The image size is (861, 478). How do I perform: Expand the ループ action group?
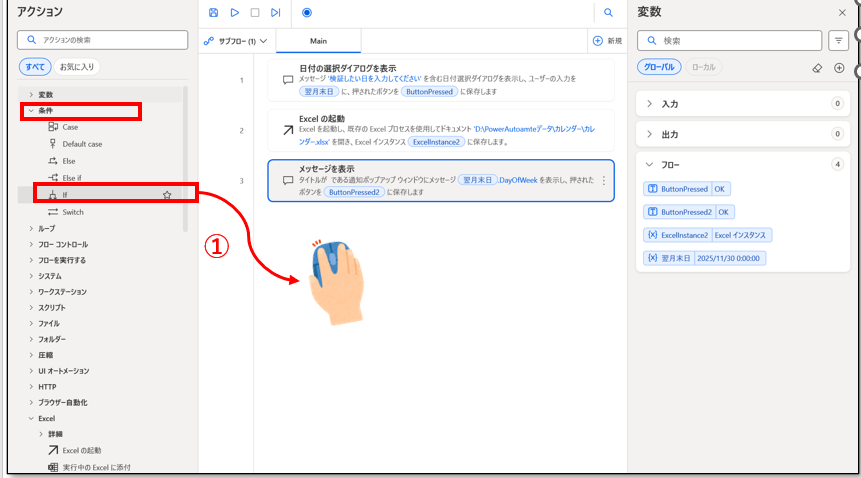click(31, 228)
